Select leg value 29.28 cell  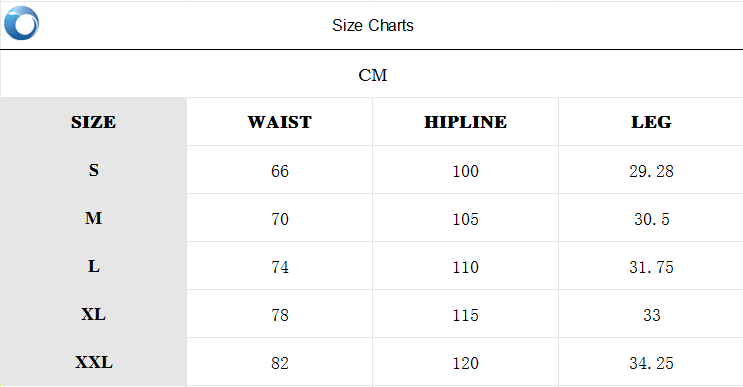point(651,171)
